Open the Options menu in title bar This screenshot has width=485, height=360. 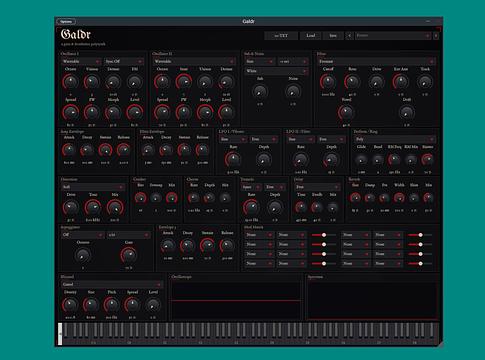point(66,21)
